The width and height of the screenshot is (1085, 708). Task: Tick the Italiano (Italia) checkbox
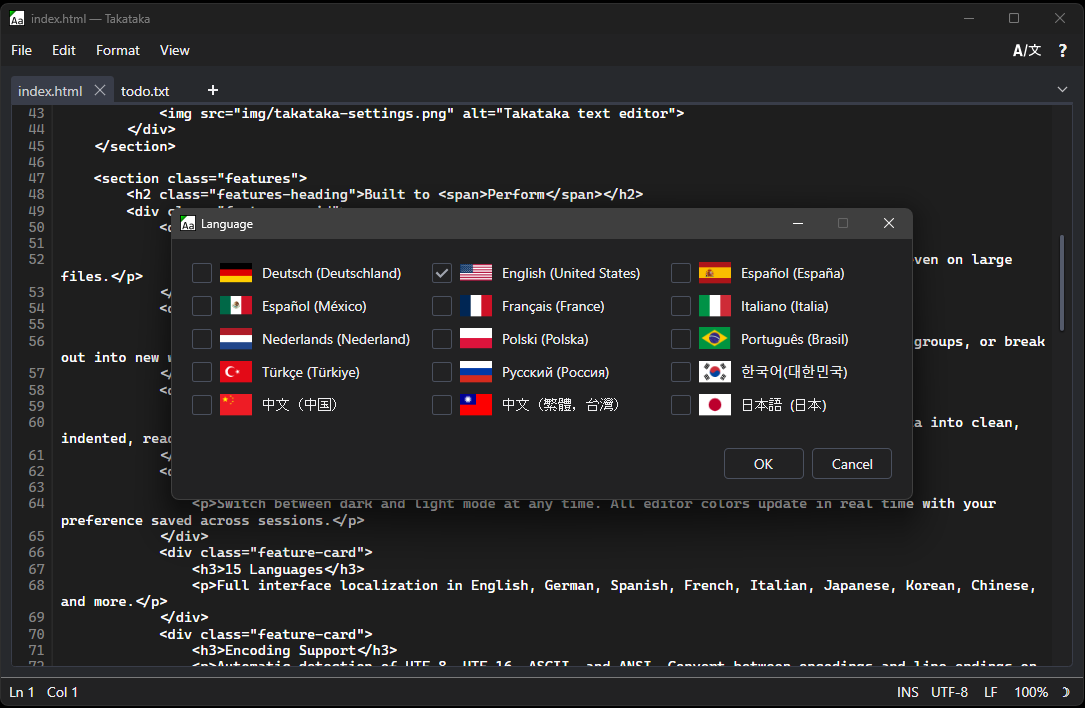pyautogui.click(x=681, y=306)
